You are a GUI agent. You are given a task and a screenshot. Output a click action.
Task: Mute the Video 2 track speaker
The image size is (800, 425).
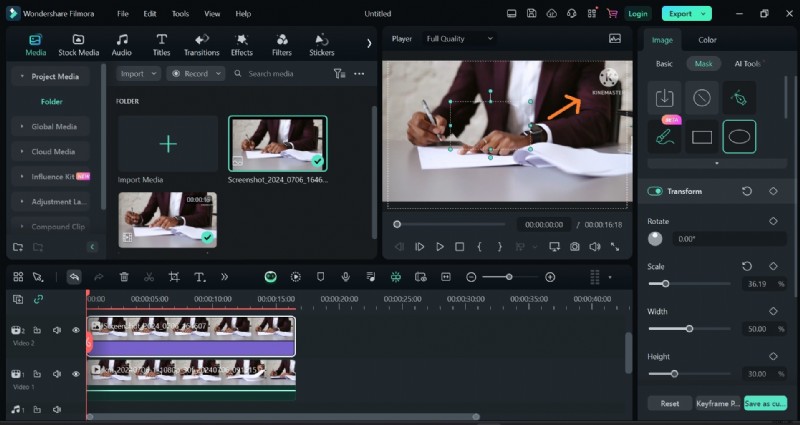57,331
